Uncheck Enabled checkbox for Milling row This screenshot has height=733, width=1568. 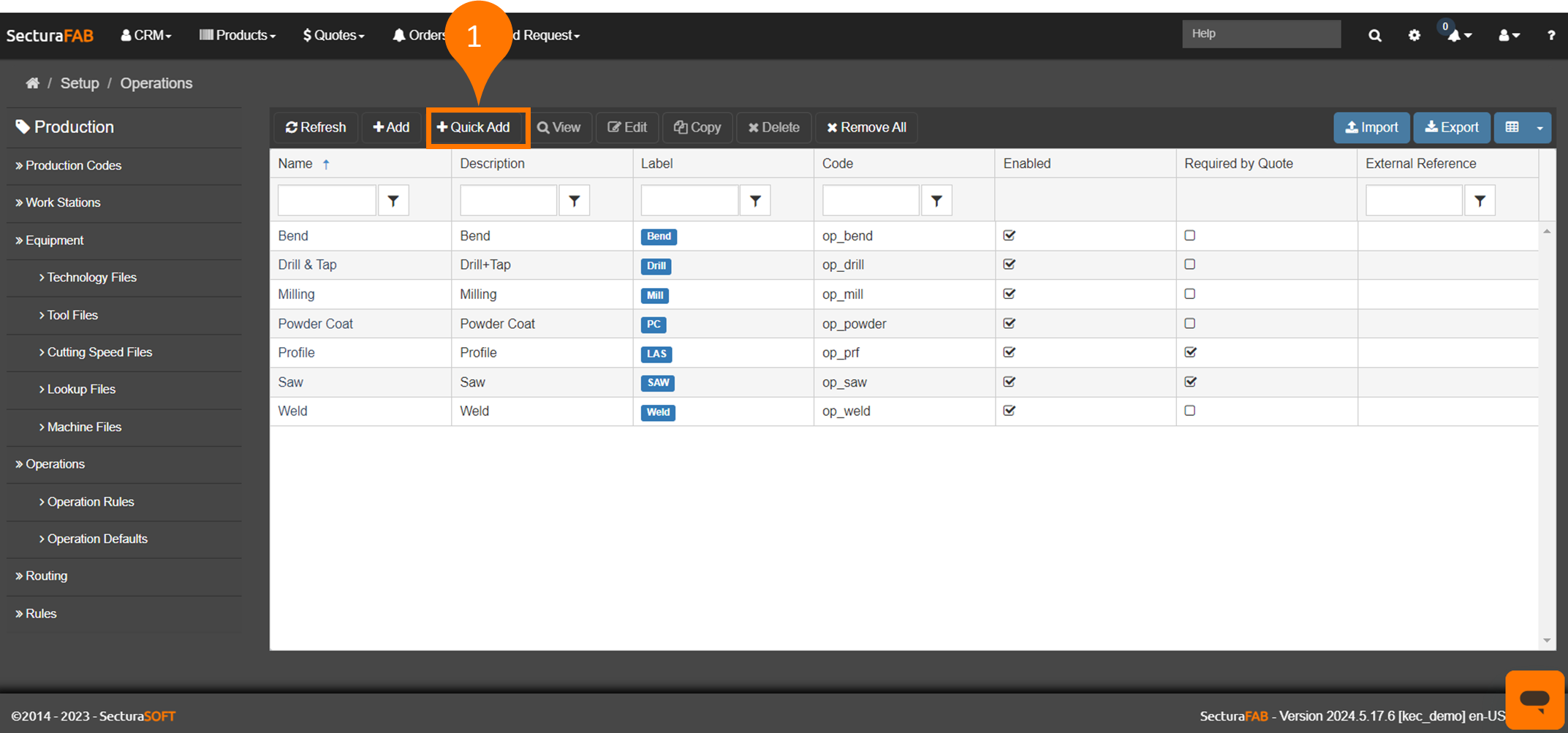[x=1010, y=294]
